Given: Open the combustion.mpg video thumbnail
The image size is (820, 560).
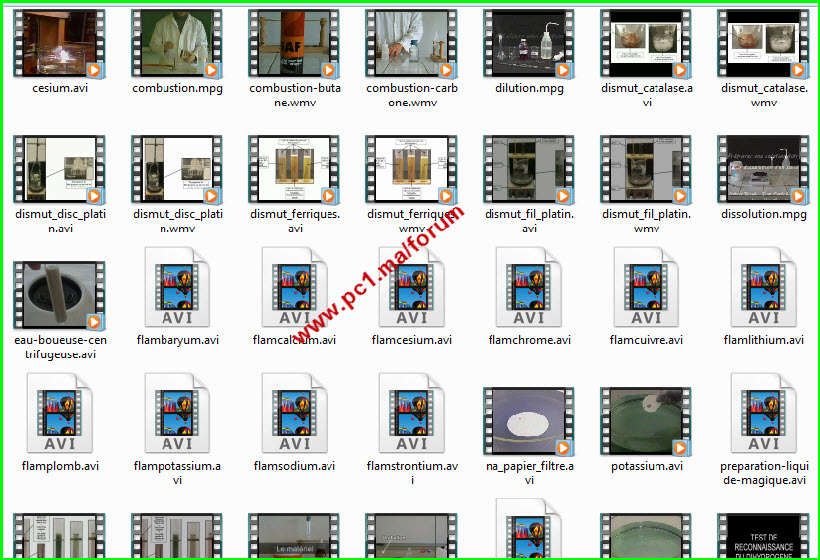Looking at the screenshot, I should 177,43.
